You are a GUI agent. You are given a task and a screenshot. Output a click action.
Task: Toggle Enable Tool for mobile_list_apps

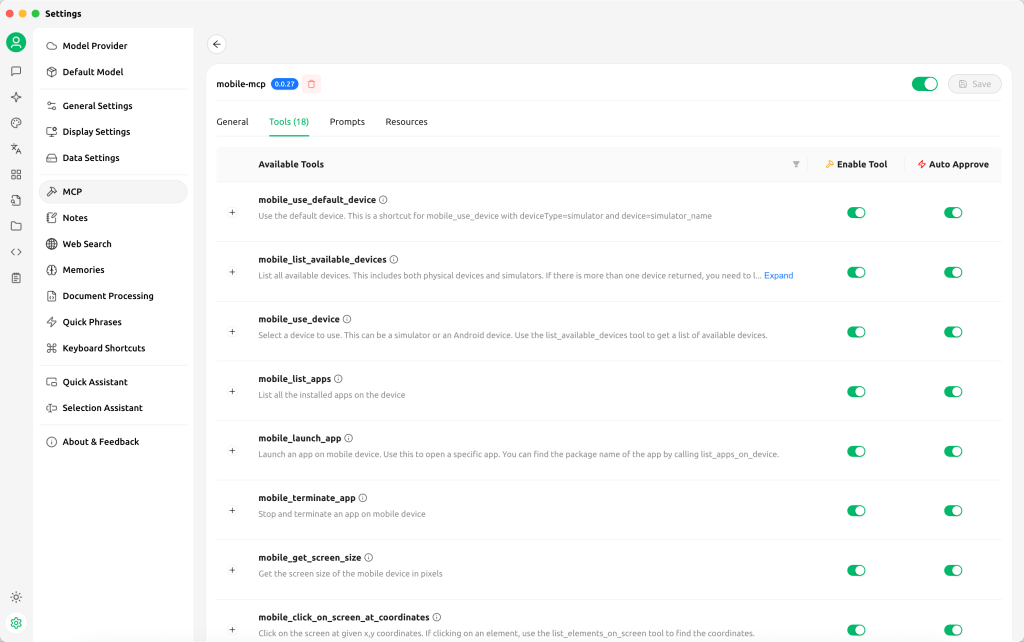tap(856, 391)
